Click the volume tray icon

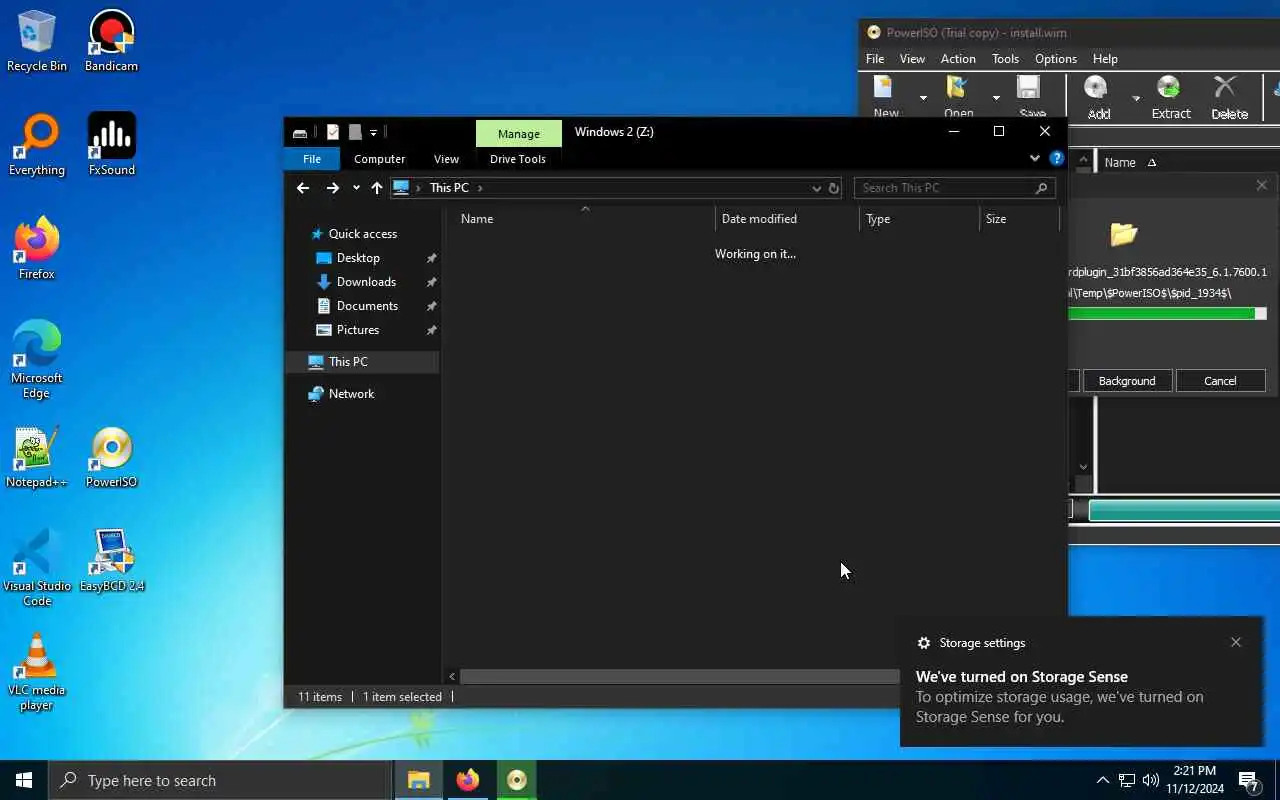click(x=1151, y=780)
